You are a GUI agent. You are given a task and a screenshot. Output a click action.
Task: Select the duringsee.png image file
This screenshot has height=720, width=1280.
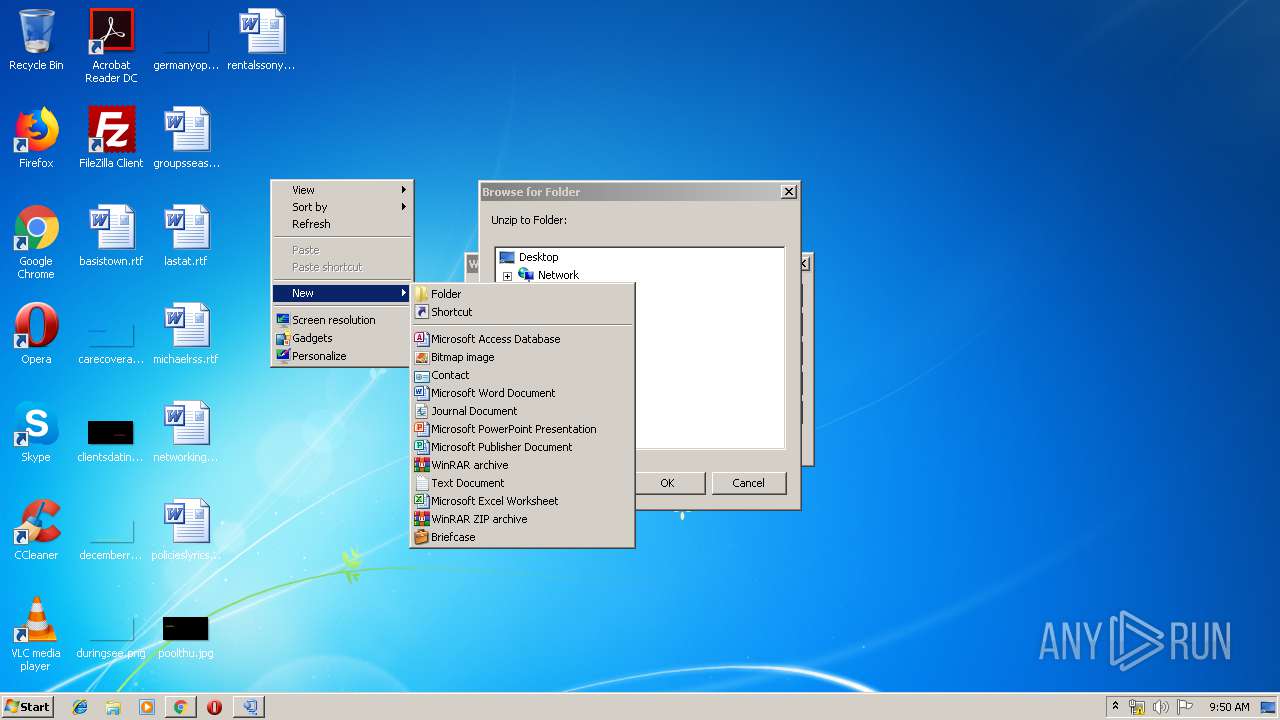tap(111, 636)
